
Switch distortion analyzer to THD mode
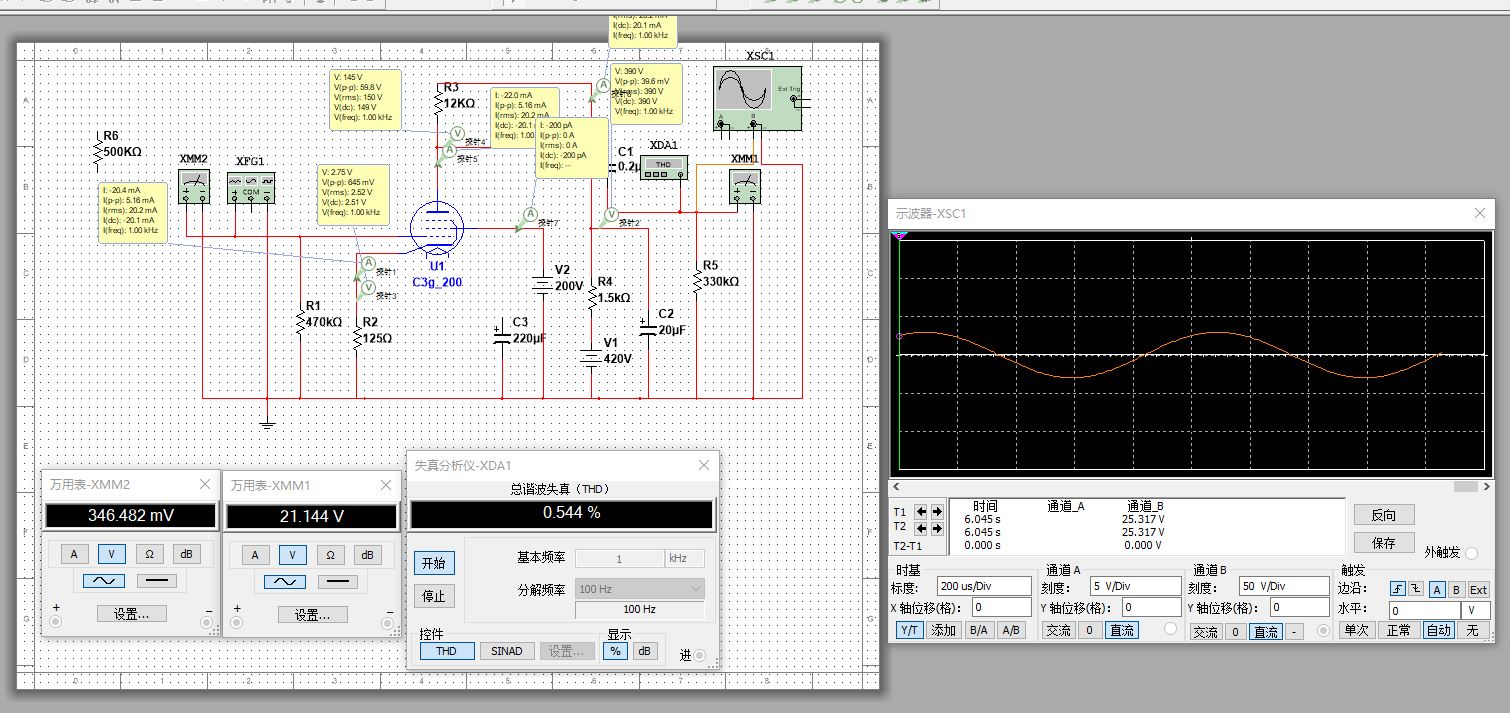coord(446,651)
